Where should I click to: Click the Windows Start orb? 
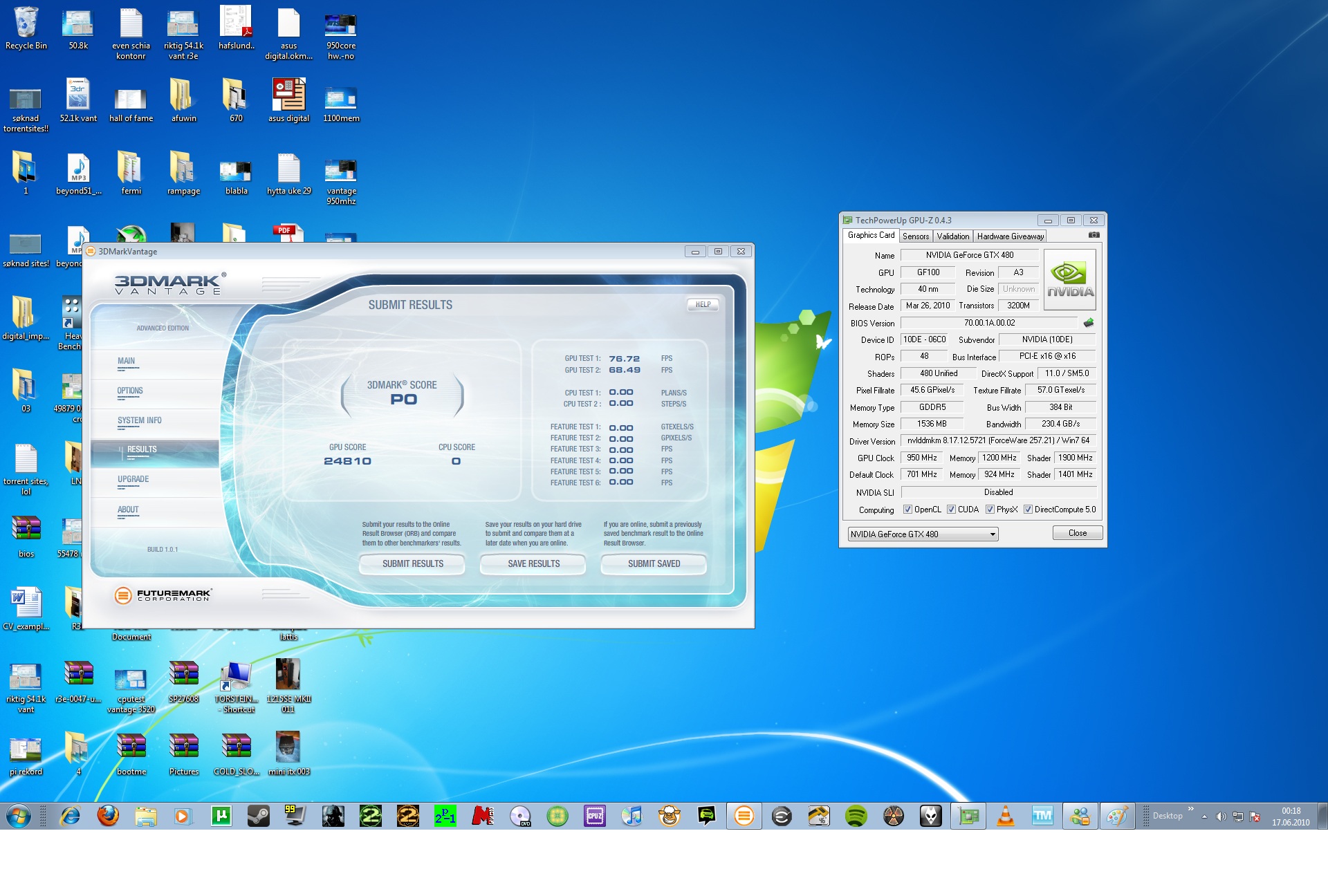19,816
